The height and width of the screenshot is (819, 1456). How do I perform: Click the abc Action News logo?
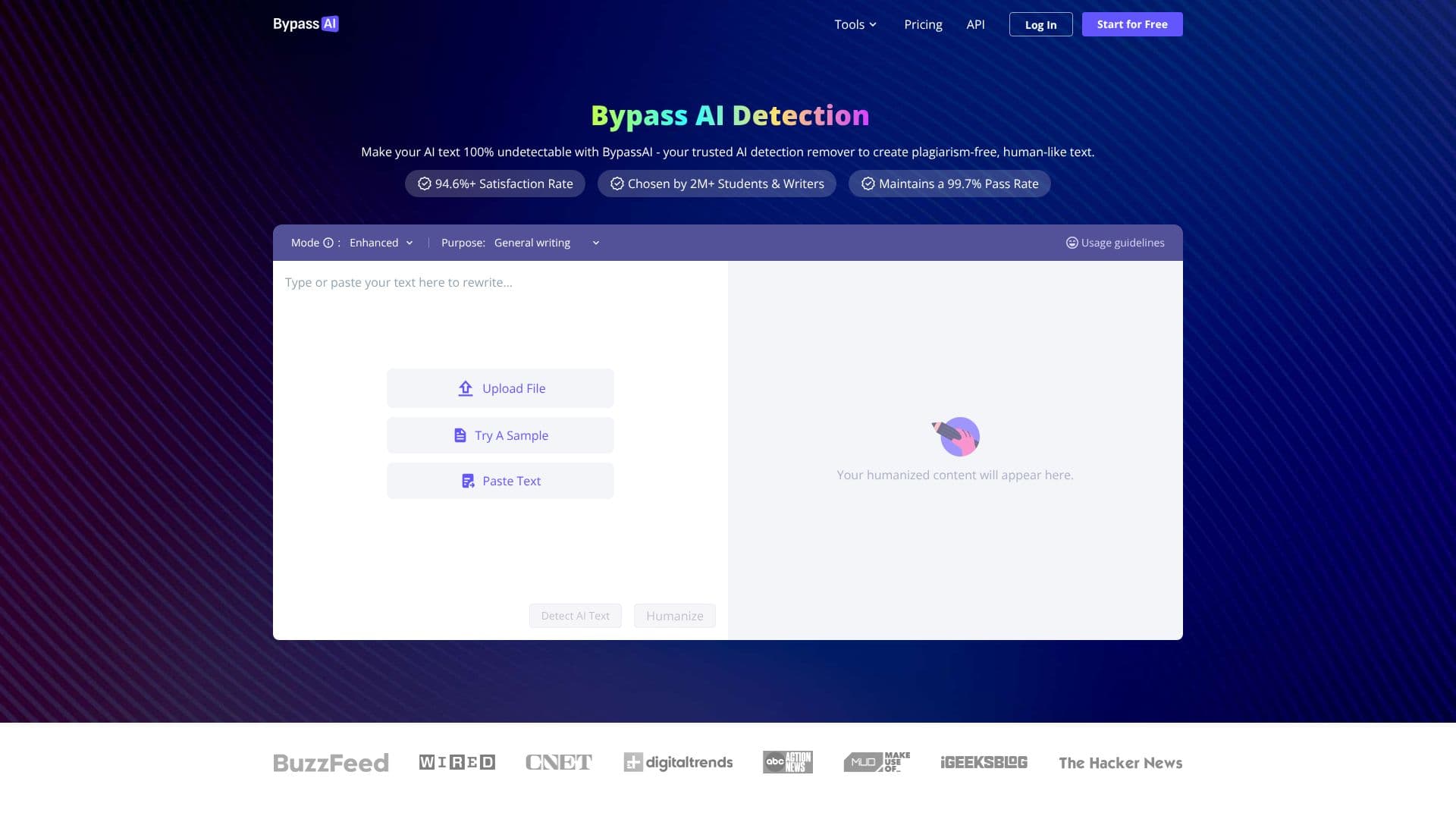pos(788,762)
